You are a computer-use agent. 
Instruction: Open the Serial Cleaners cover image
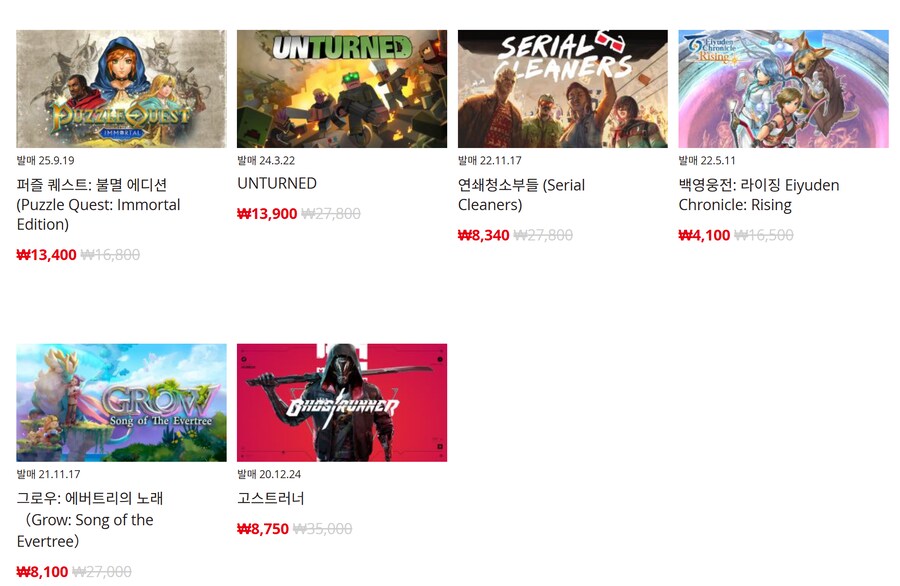[x=562, y=89]
